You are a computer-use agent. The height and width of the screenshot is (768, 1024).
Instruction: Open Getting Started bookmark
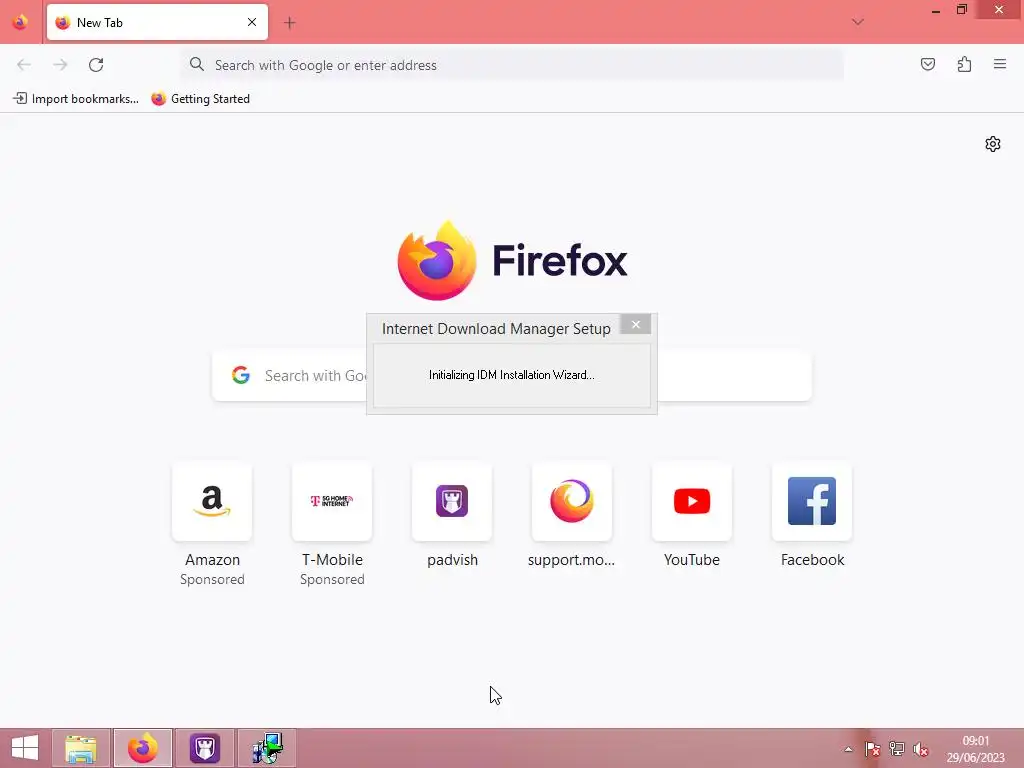tap(200, 99)
